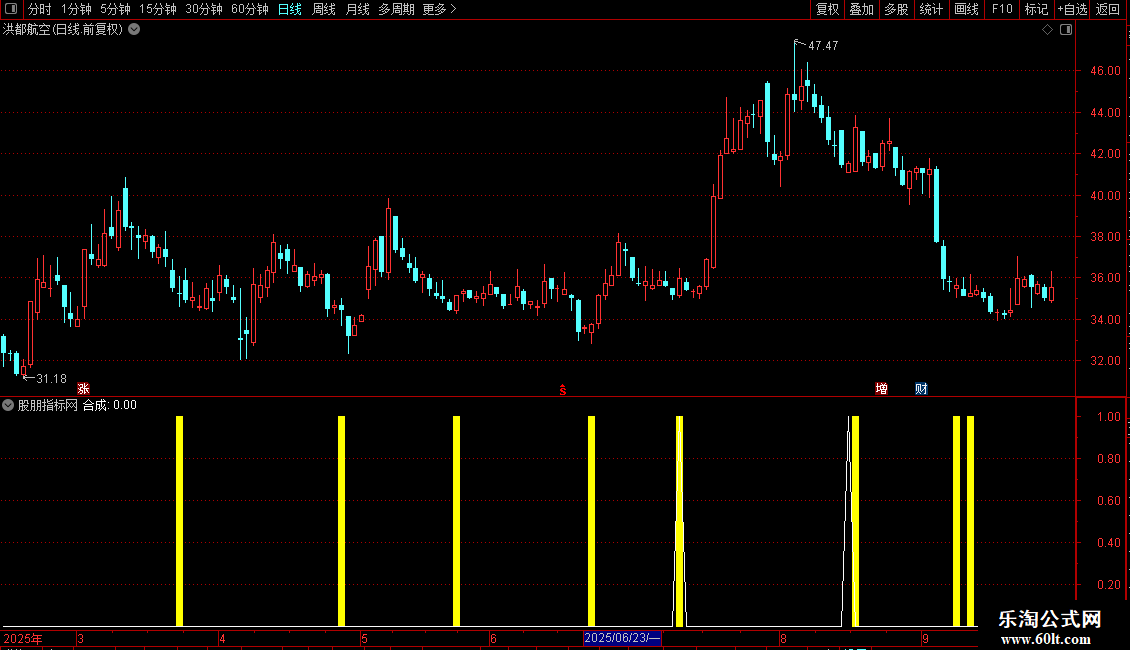The image size is (1130, 650).
Task: Click the 42.00 price axis label
Action: (x=1105, y=153)
